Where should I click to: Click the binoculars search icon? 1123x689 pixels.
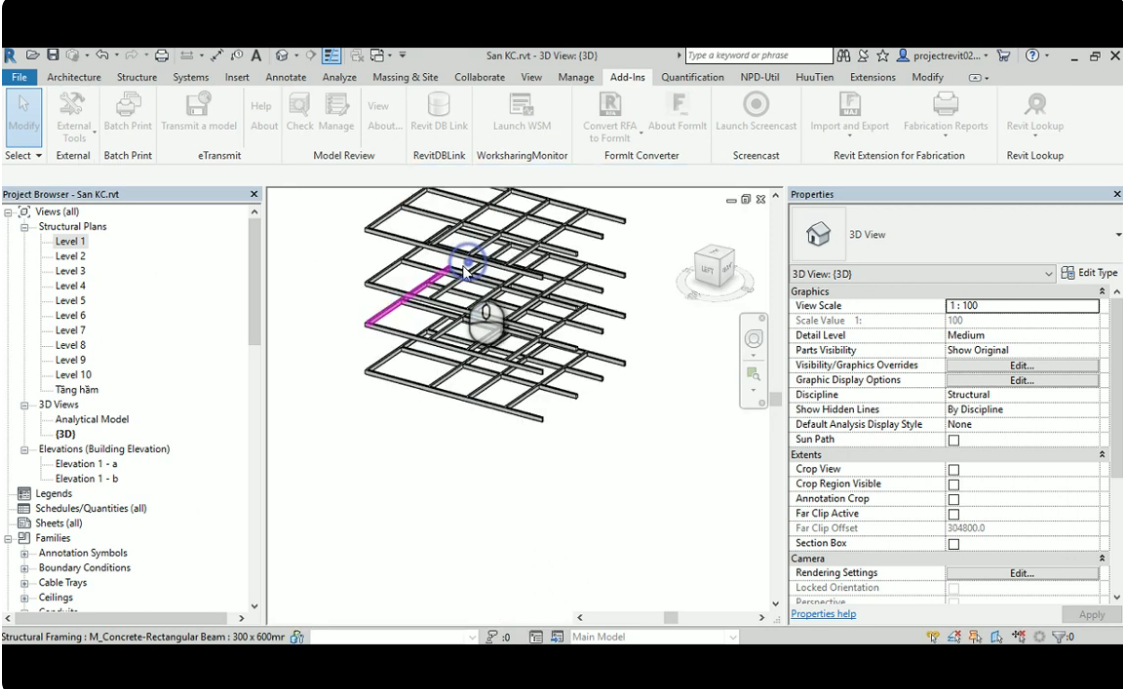(843, 55)
